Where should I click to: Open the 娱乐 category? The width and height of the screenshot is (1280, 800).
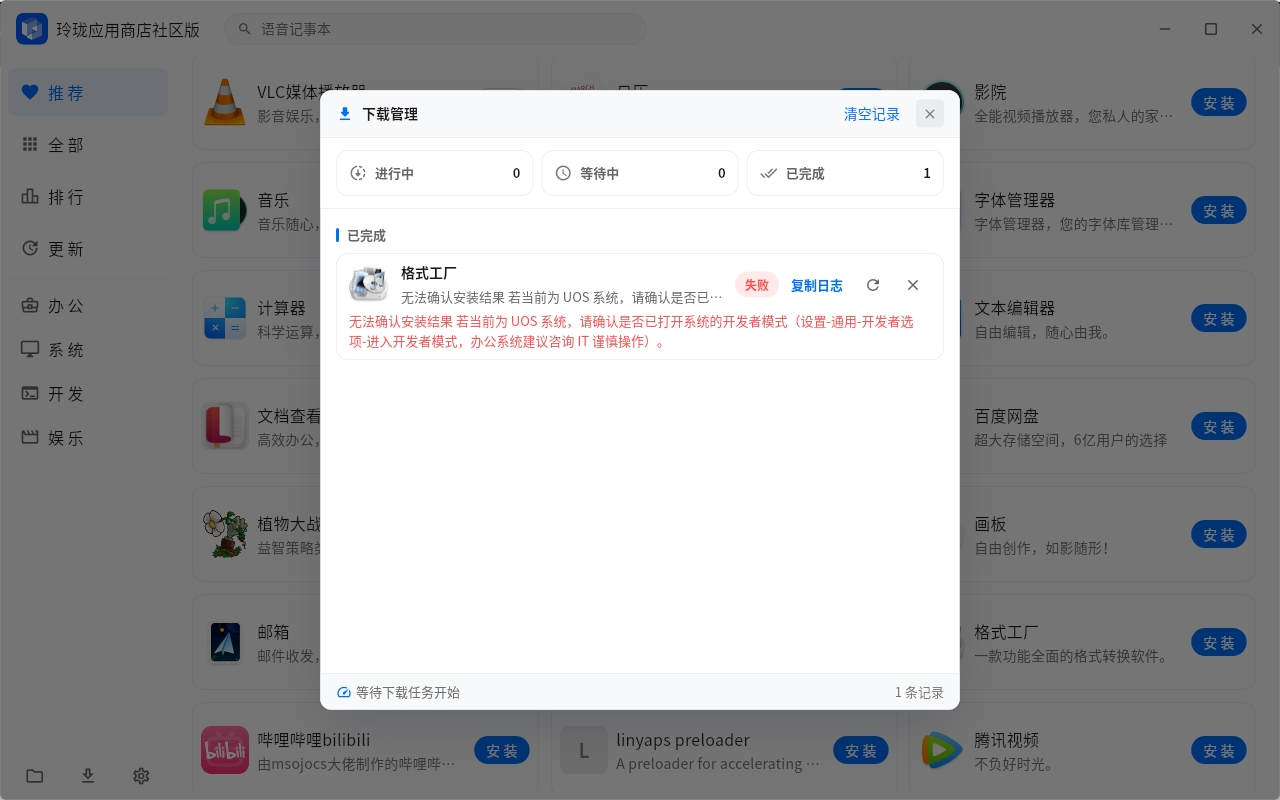pyautogui.click(x=88, y=438)
